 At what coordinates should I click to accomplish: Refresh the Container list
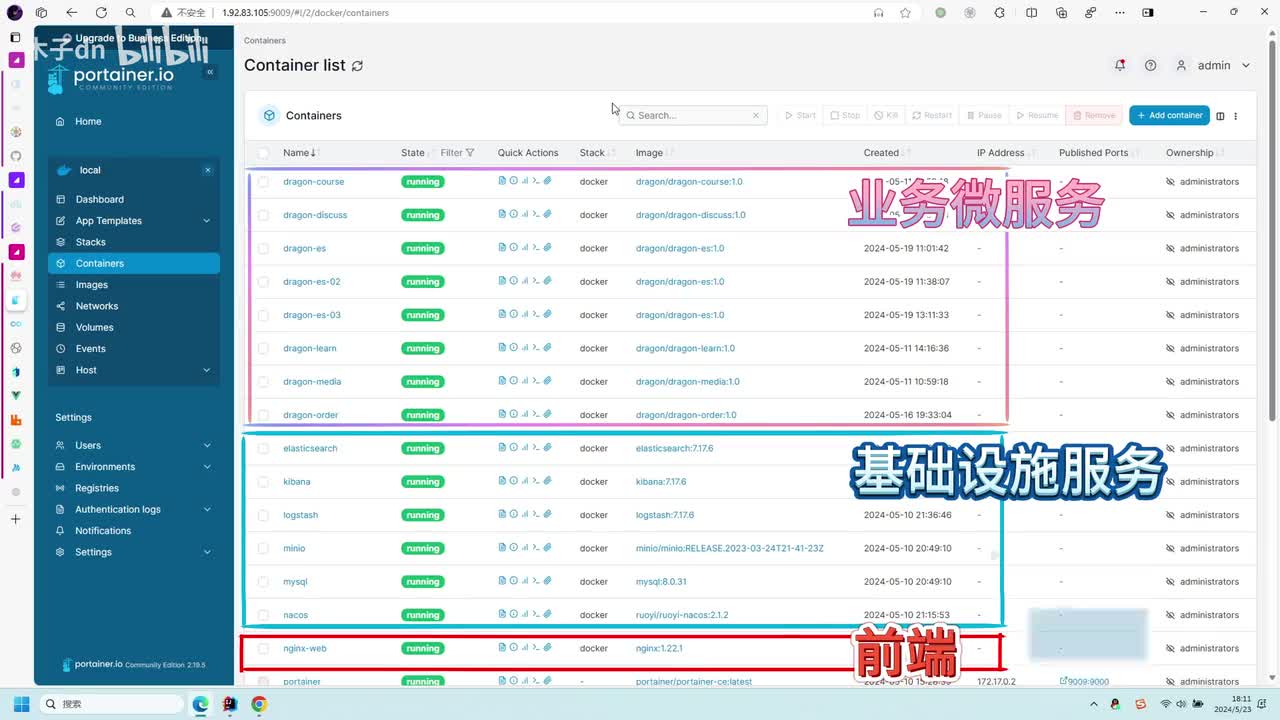coord(357,66)
